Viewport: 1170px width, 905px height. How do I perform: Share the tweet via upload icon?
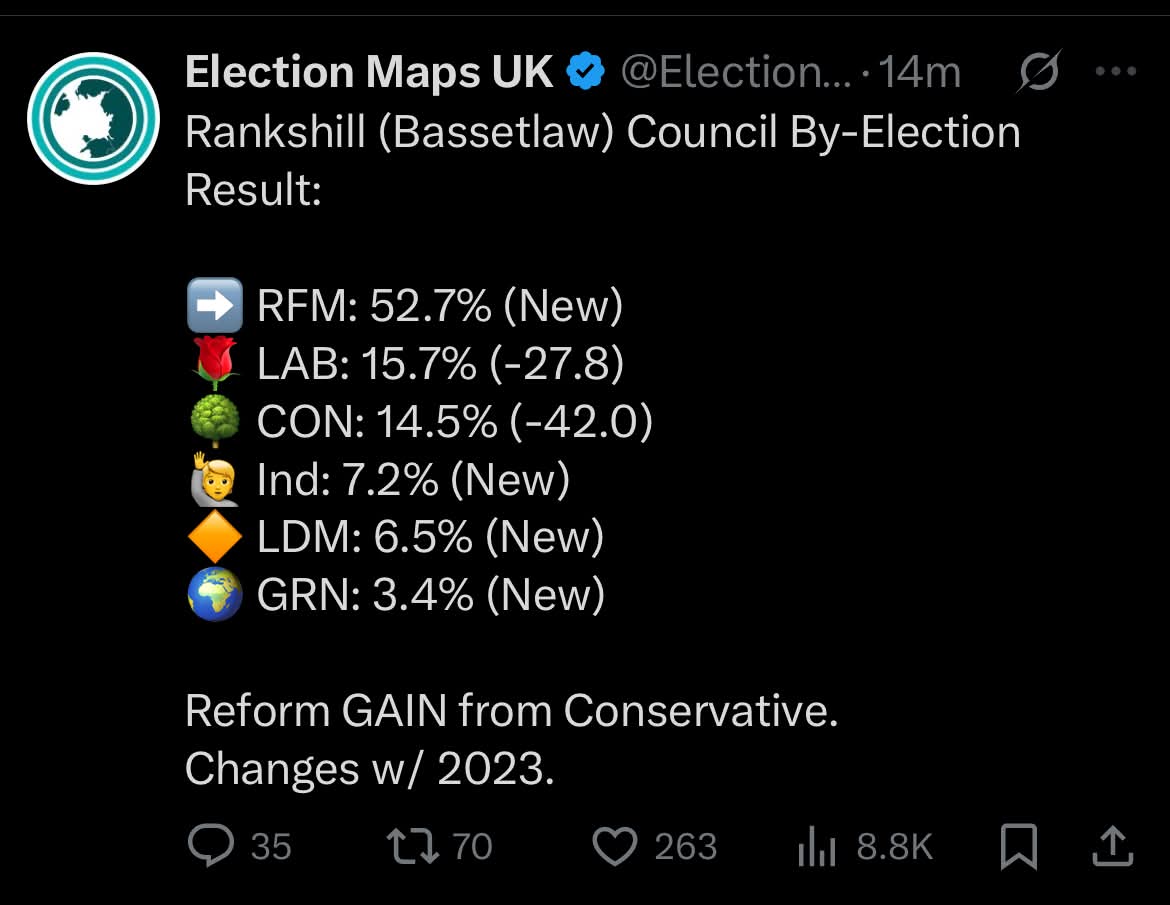1113,845
